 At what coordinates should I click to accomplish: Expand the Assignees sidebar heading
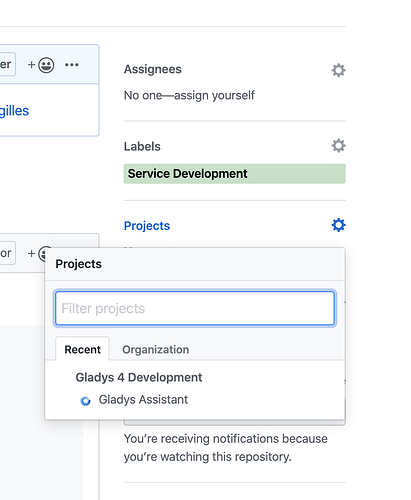pos(153,69)
